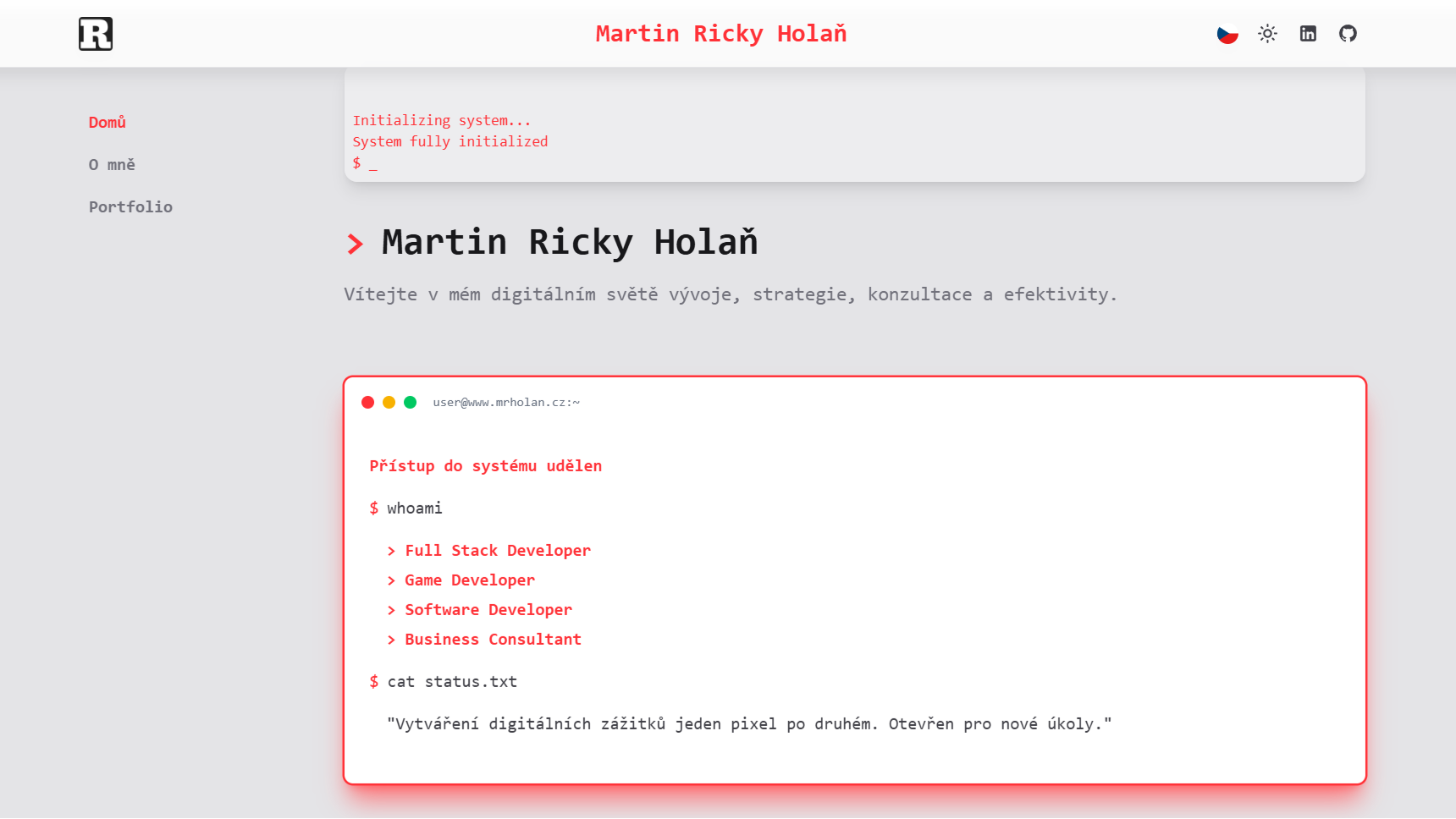This screenshot has width=1456, height=819.
Task: Select the Game Developer entry
Action: tap(469, 580)
